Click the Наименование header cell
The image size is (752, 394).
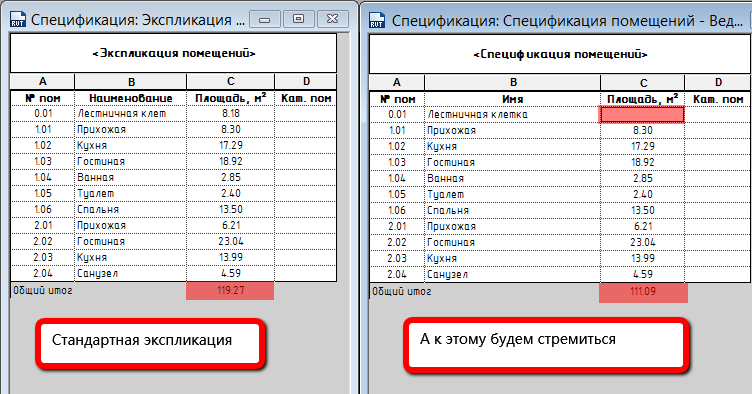coord(130,98)
